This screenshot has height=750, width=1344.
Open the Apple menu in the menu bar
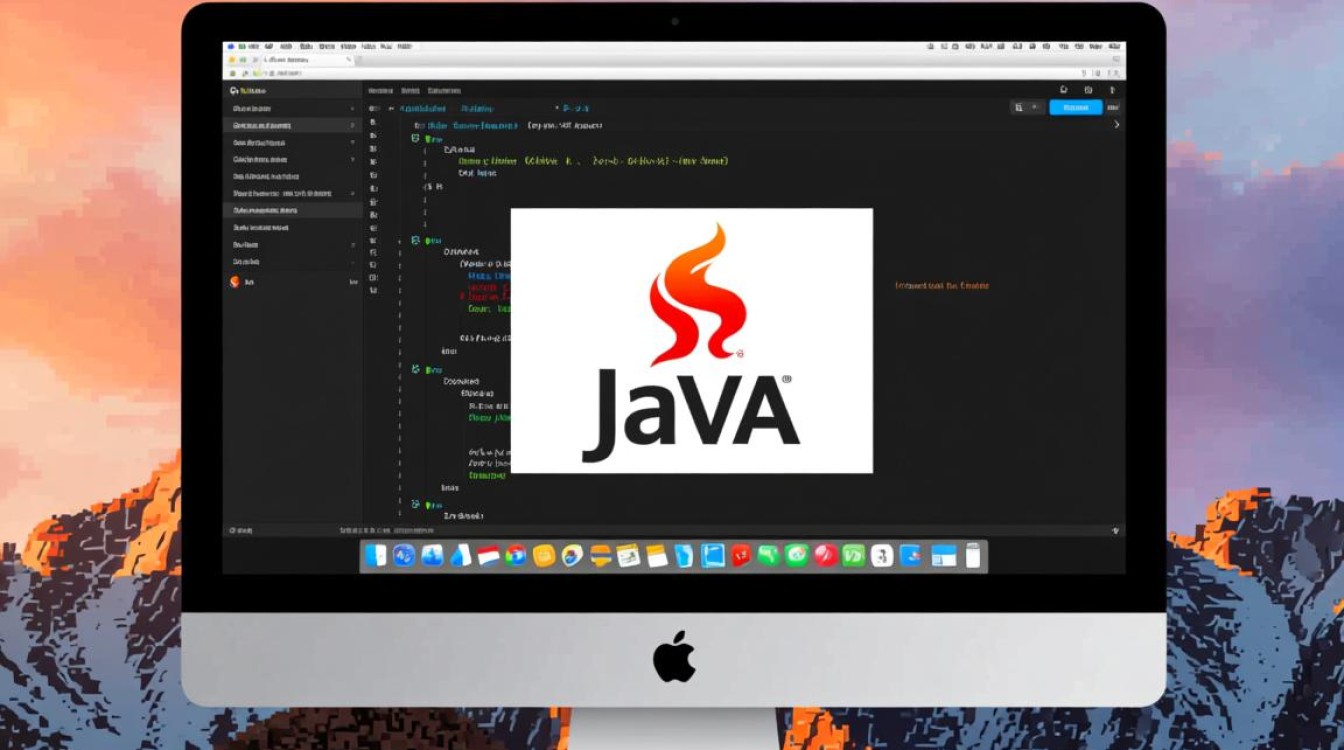coord(230,46)
